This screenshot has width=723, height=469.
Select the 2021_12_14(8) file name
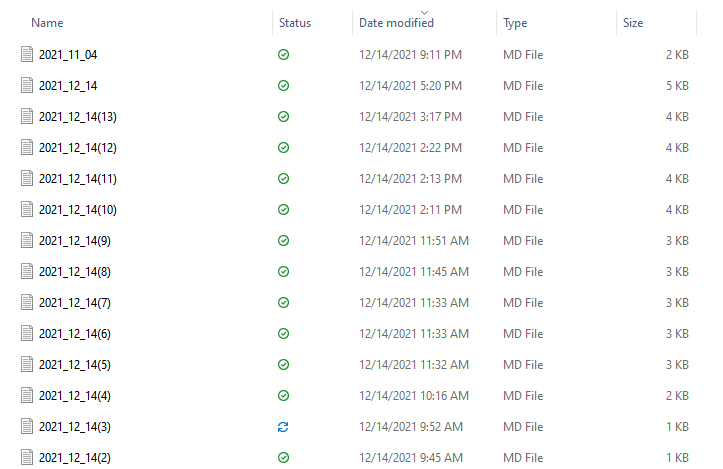(x=75, y=272)
